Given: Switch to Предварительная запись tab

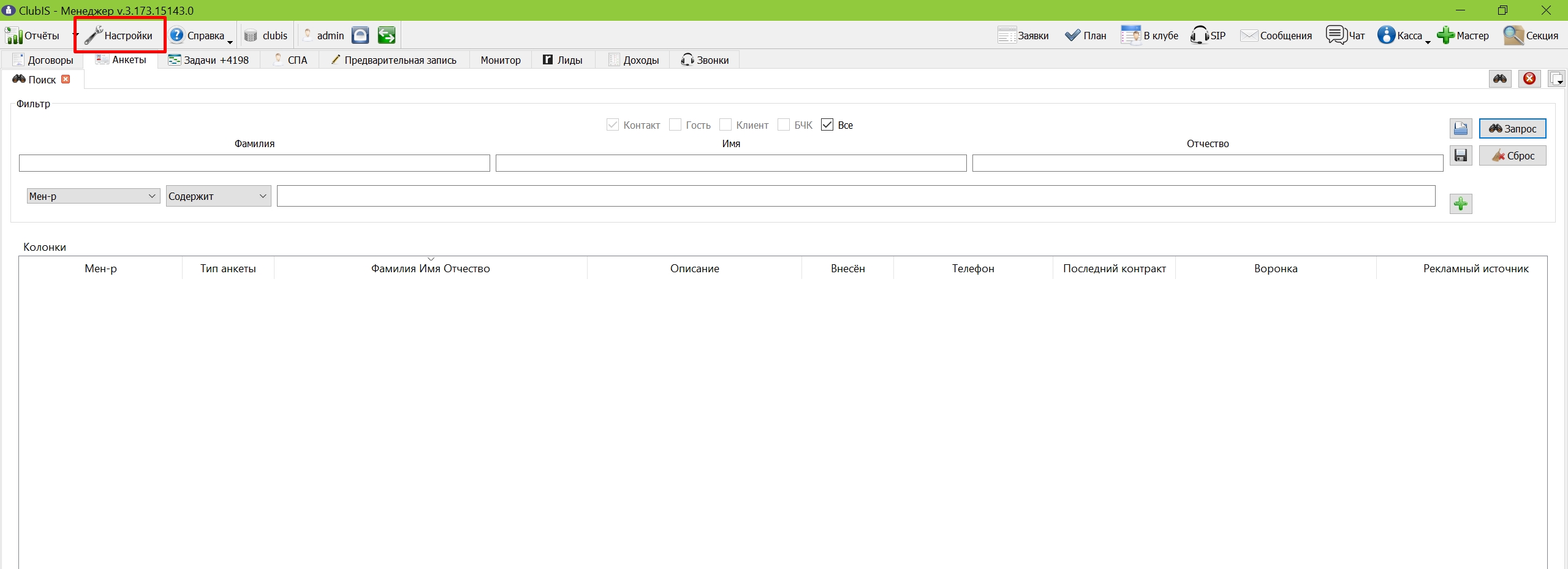Looking at the screenshot, I should point(394,60).
